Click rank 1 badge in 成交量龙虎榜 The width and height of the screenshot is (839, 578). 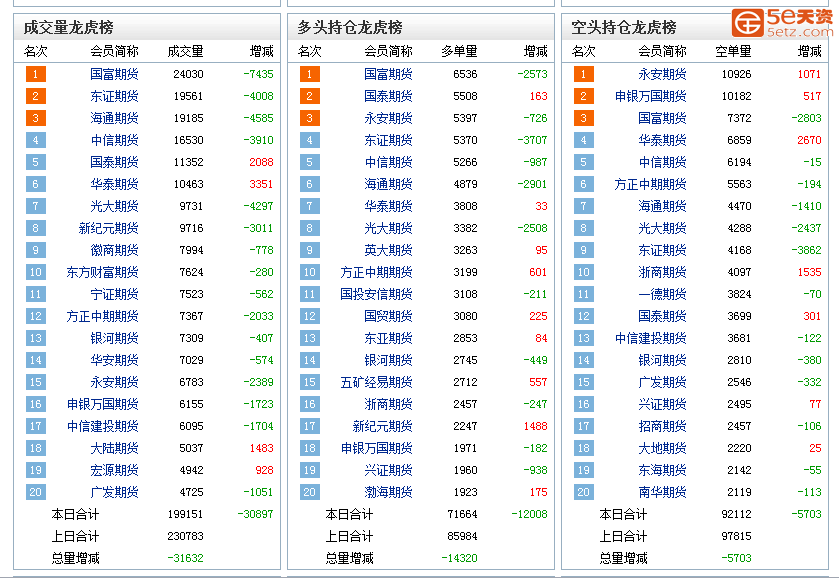click(x=35, y=74)
